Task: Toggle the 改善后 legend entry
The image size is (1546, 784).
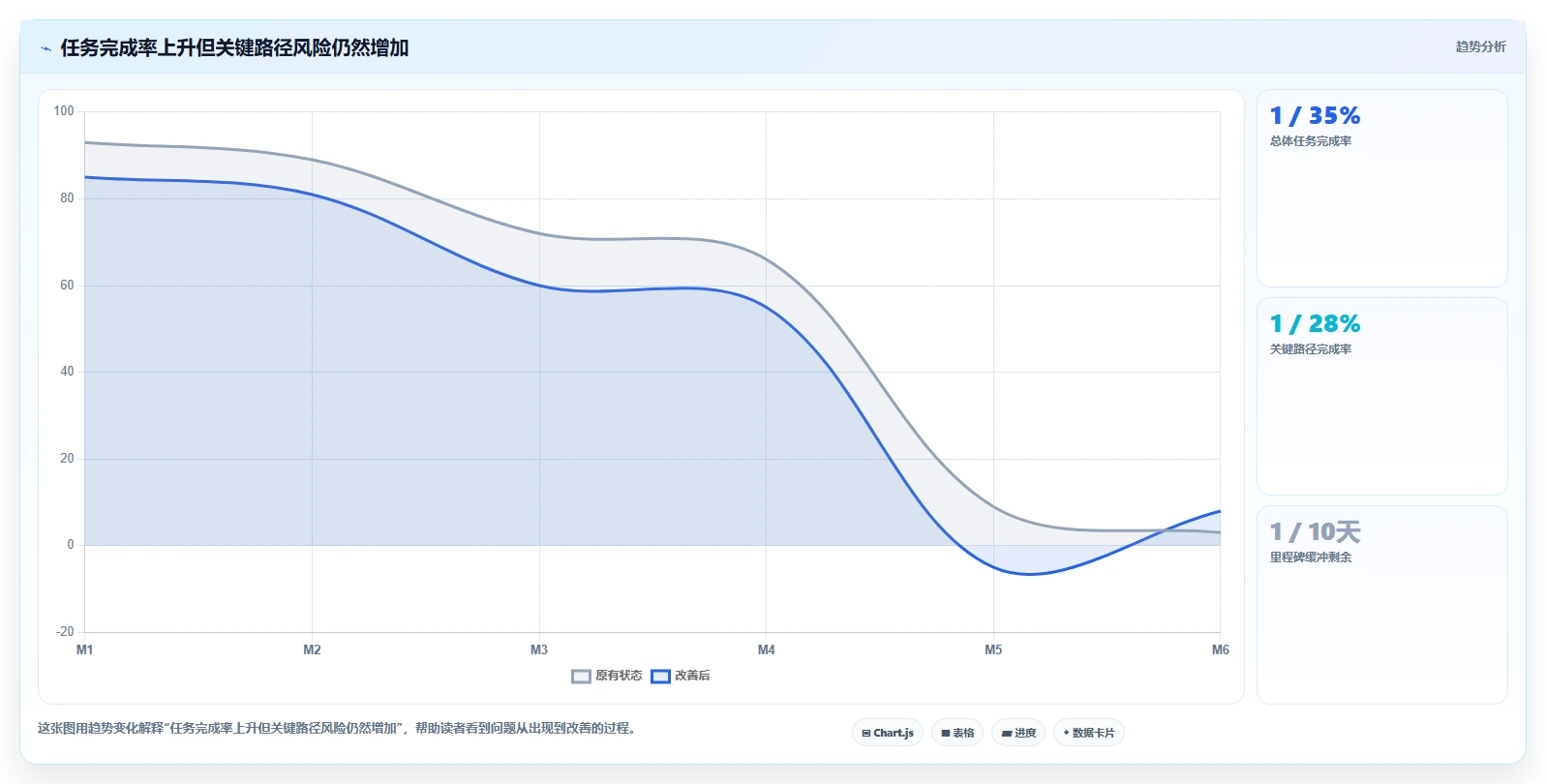Action: pos(681,676)
